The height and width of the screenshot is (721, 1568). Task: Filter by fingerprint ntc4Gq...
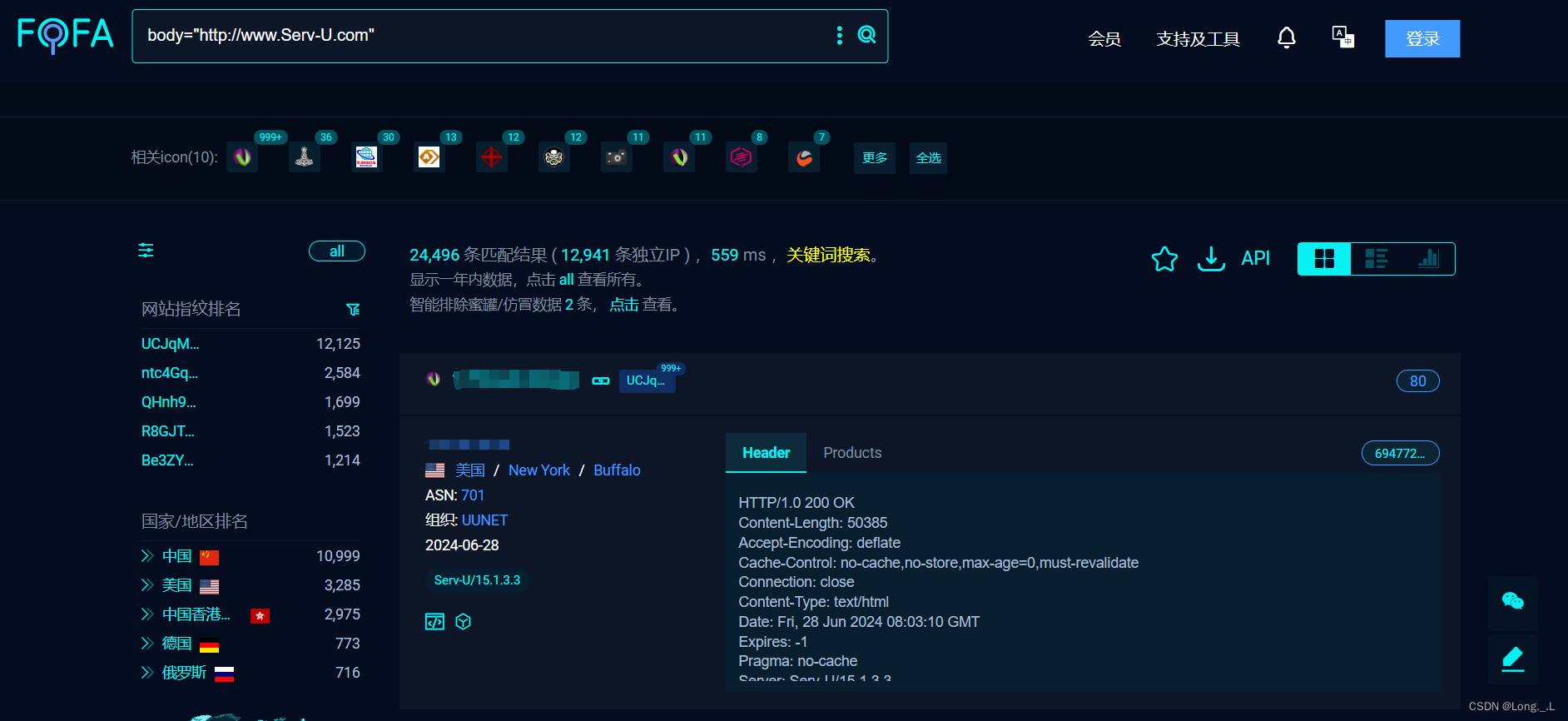[170, 373]
